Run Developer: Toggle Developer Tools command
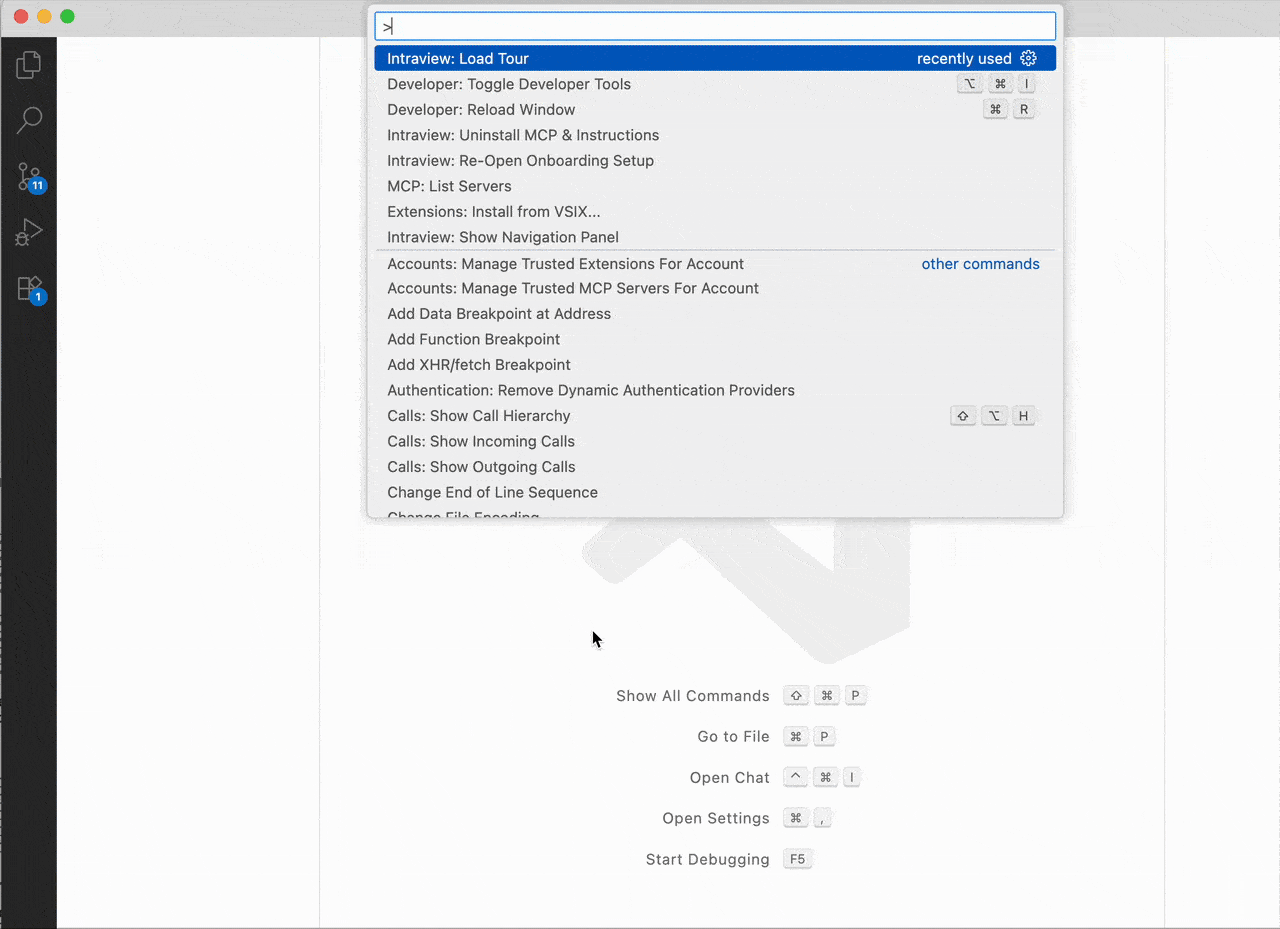This screenshot has height=929, width=1280. (x=715, y=84)
